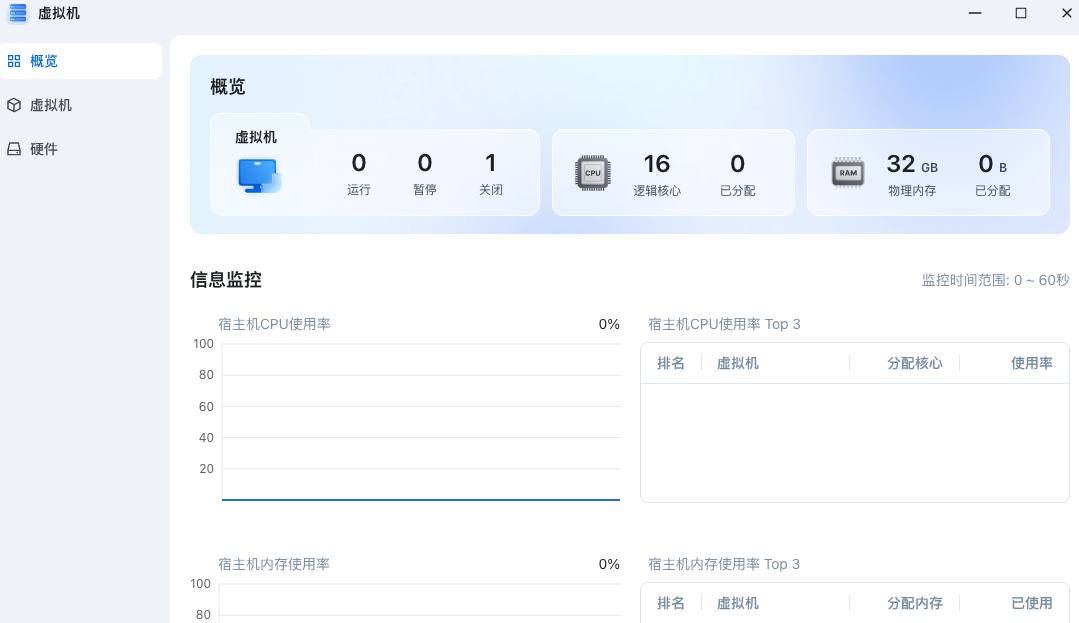Click the 宿主机内存使用率 chart title
The width and height of the screenshot is (1079, 623).
(274, 564)
